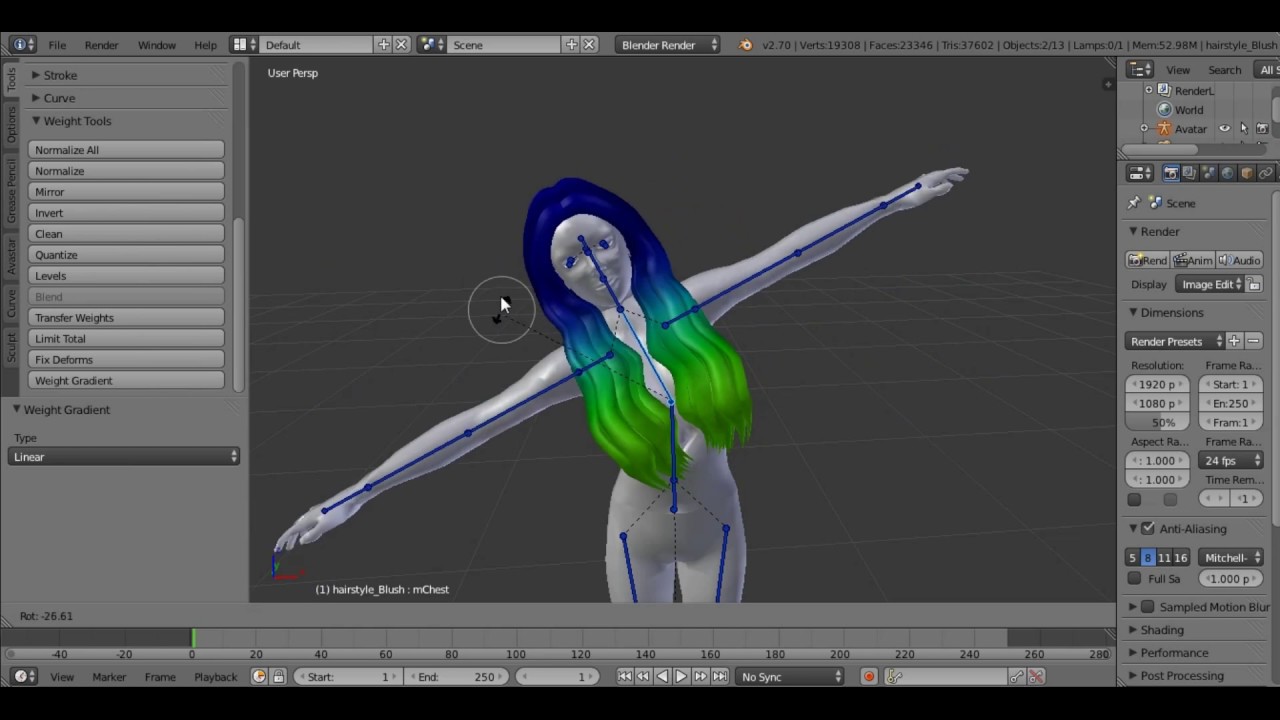Viewport: 1280px width, 720px height.
Task: Select anti-aliasing sample count 16
Action: (1181, 558)
